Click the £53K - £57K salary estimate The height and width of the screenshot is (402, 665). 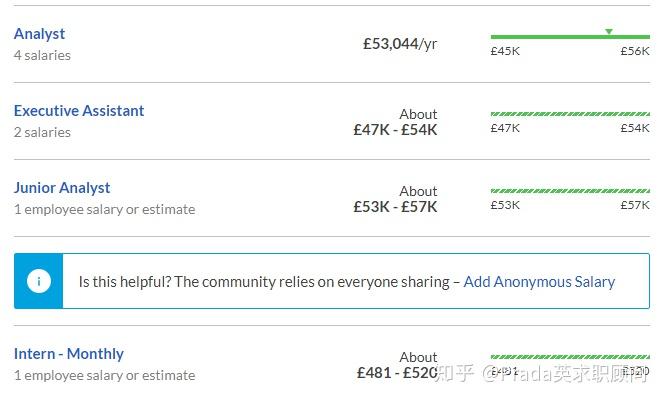[395, 207]
